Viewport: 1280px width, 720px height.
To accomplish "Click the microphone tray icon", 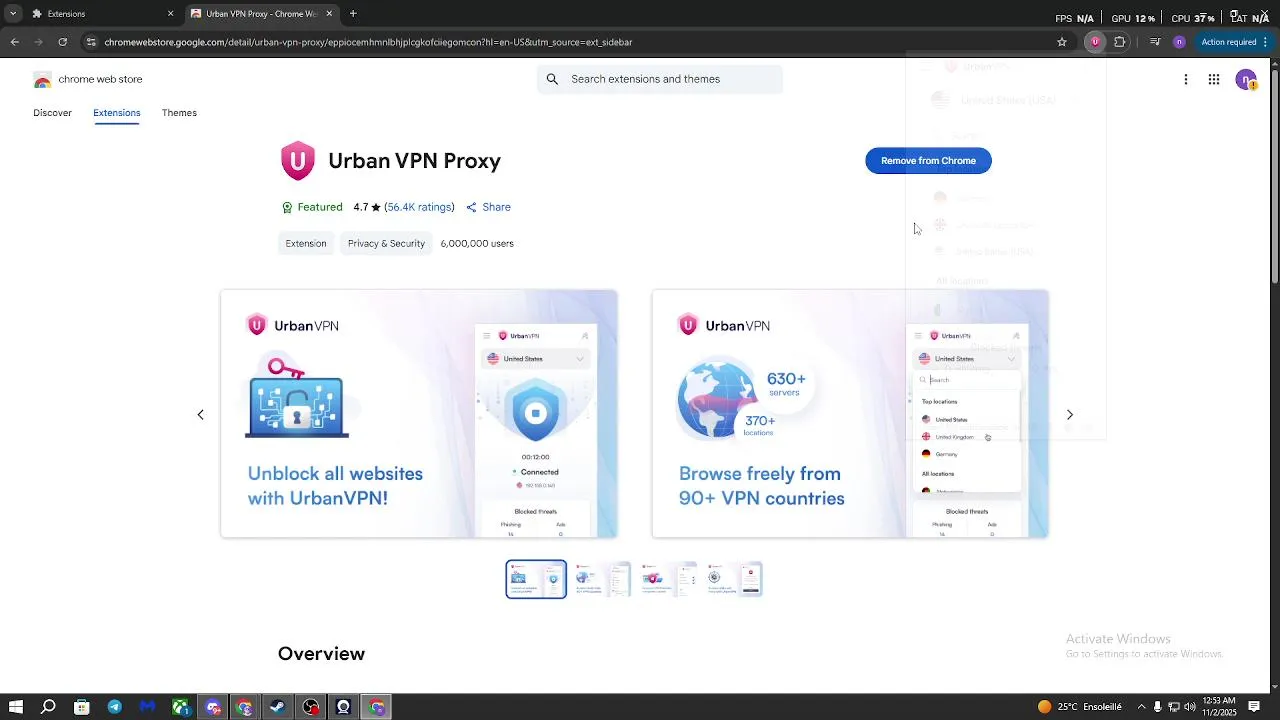I will 1158,707.
